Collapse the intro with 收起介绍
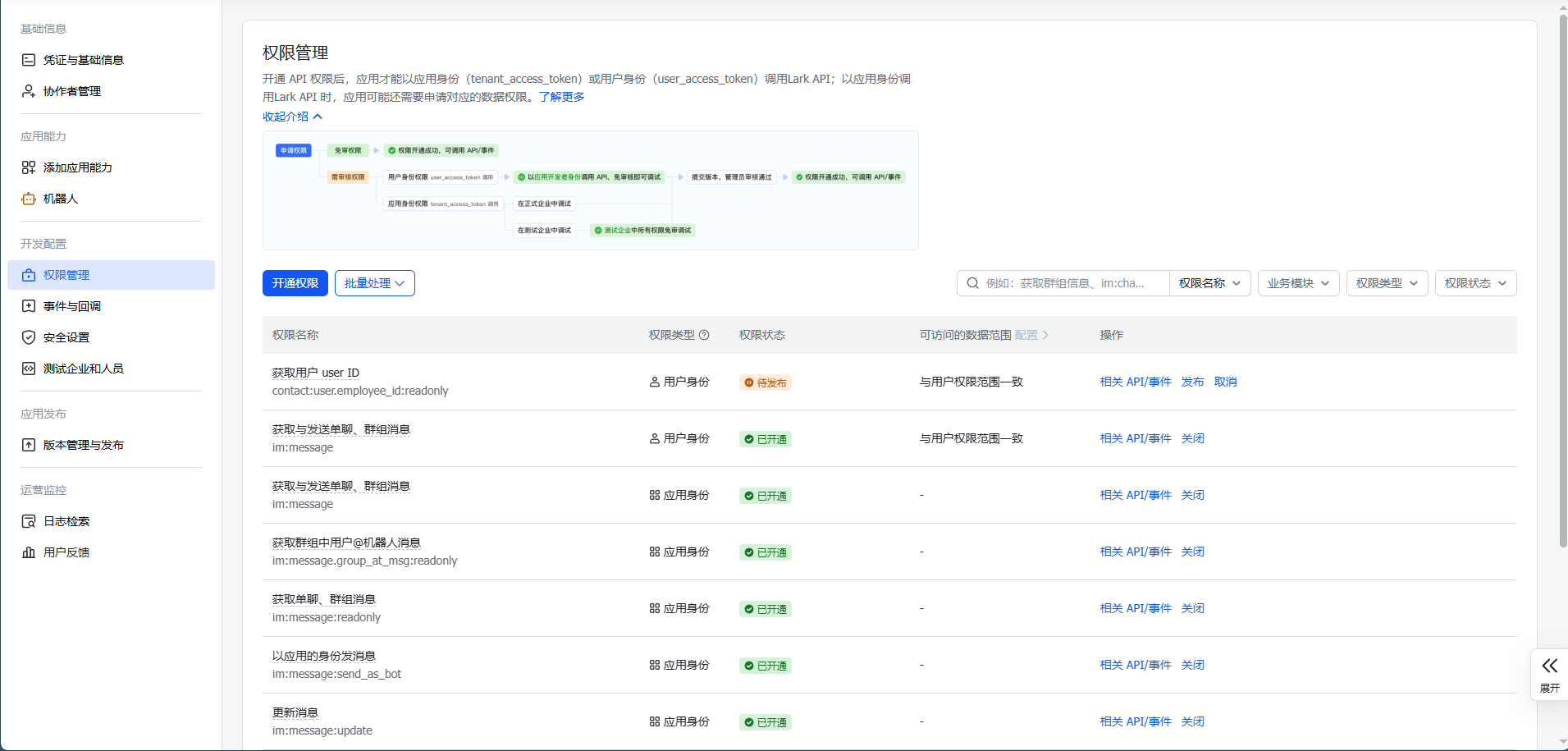This screenshot has height=751, width=1568. click(292, 117)
